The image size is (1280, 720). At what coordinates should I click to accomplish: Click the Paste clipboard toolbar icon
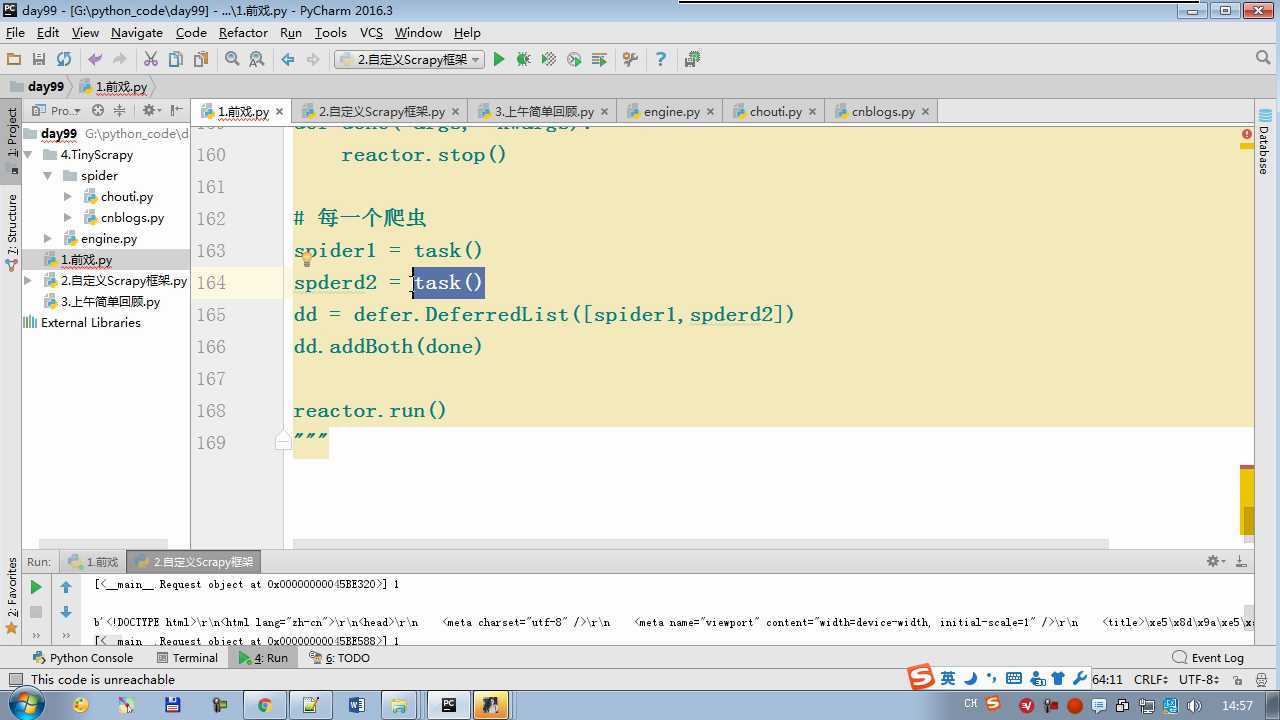tap(201, 60)
